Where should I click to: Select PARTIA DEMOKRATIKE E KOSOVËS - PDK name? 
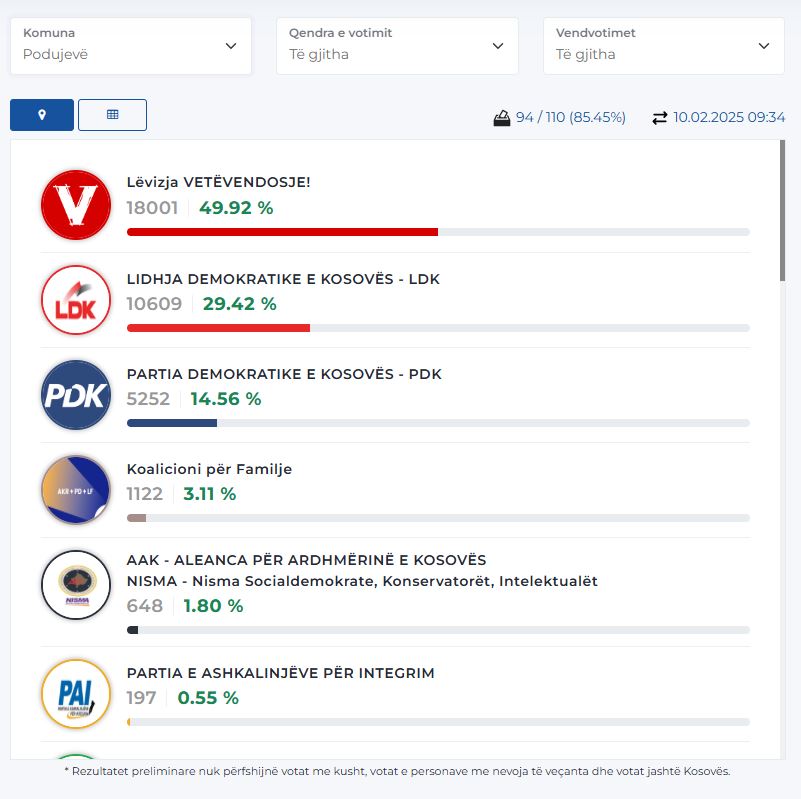[284, 374]
